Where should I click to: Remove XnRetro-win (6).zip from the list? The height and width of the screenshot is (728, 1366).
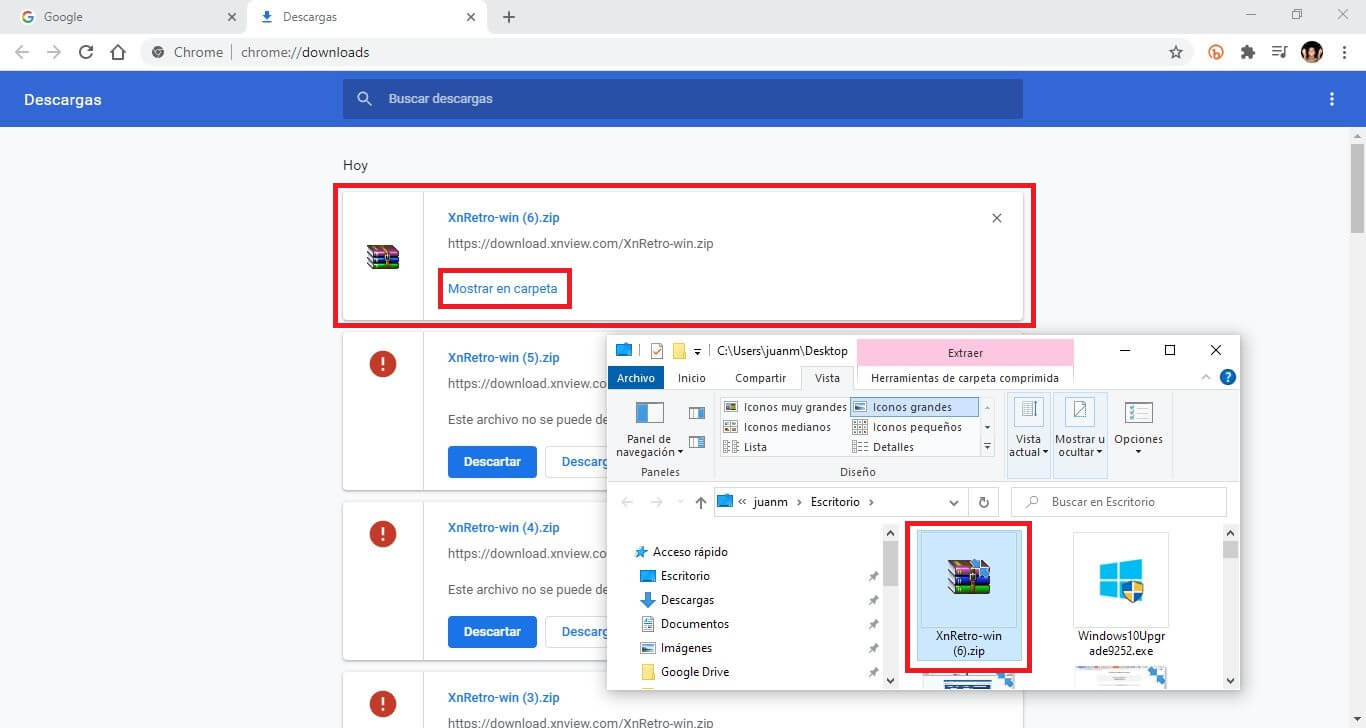(997, 218)
